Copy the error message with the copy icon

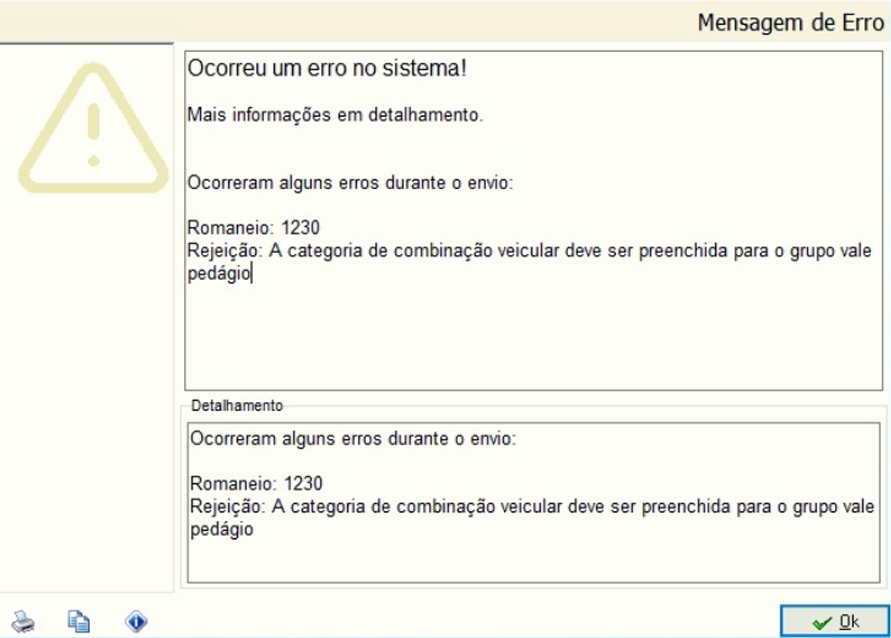click(78, 621)
